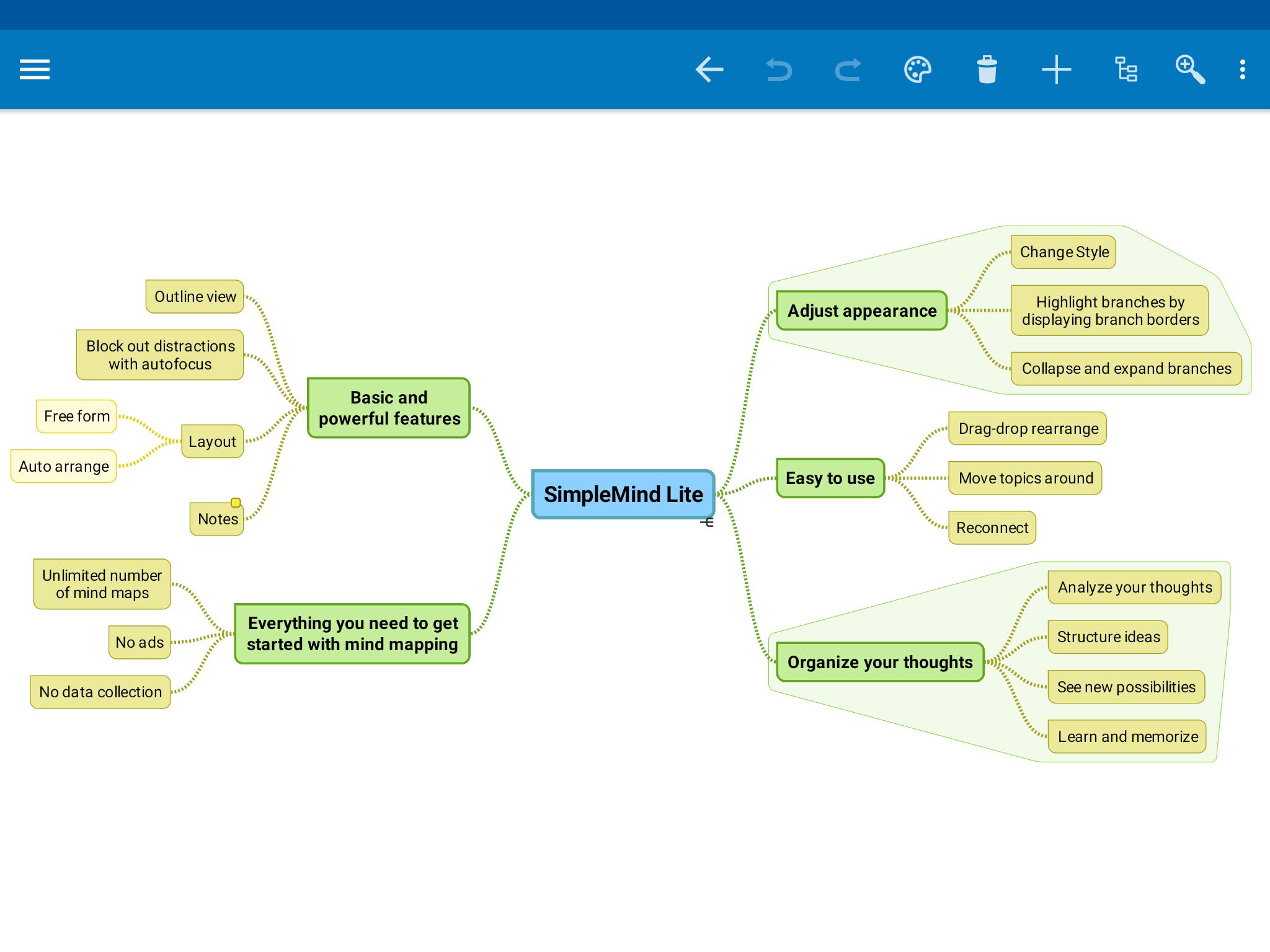Image resolution: width=1270 pixels, height=952 pixels.
Task: Open the outline hierarchy view icon
Action: click(x=1126, y=69)
